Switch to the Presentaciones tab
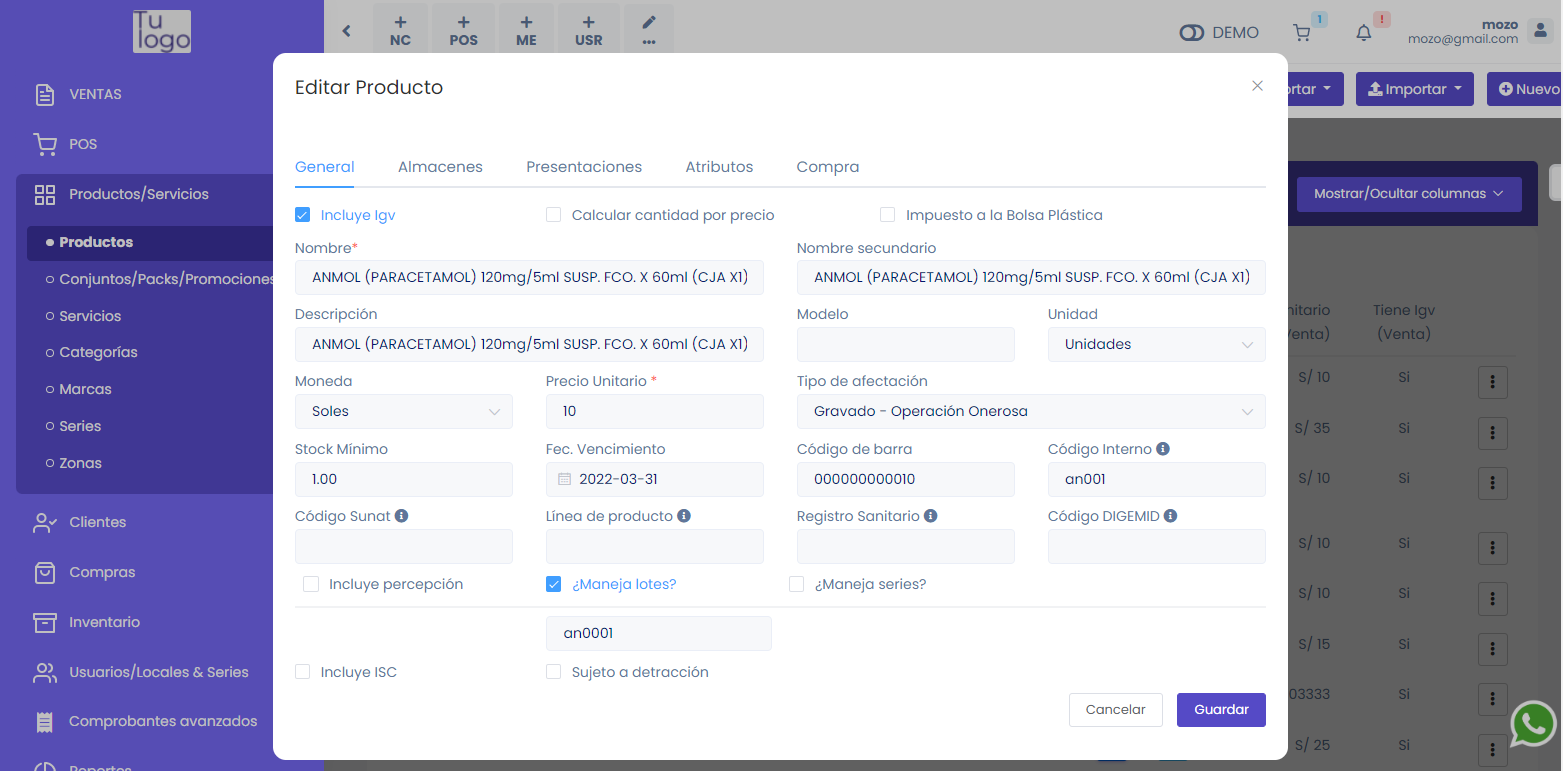1563x771 pixels. [584, 167]
